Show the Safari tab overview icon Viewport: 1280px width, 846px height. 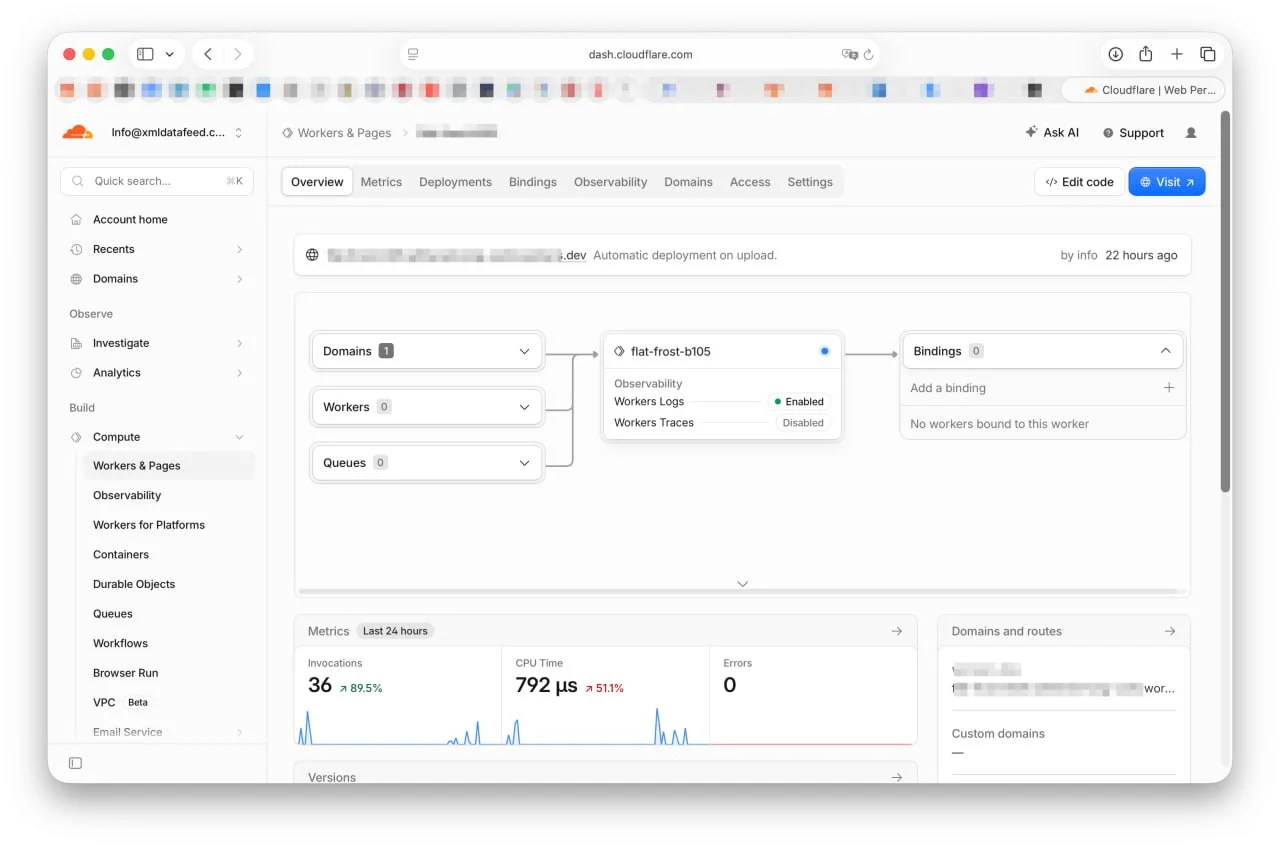pos(1208,54)
